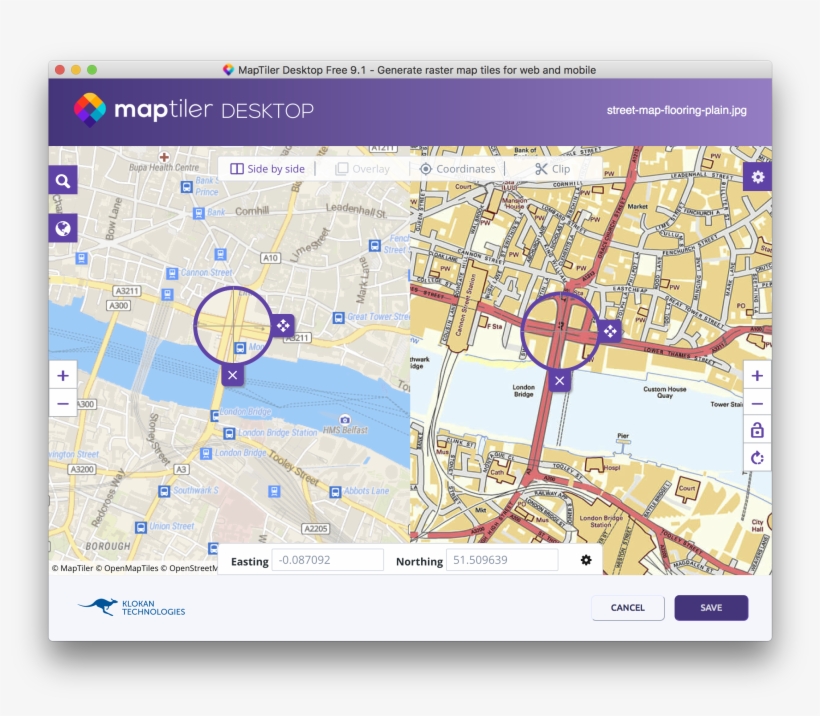This screenshot has height=716, width=820.
Task: Switch to Side by side view
Action: tap(267, 169)
